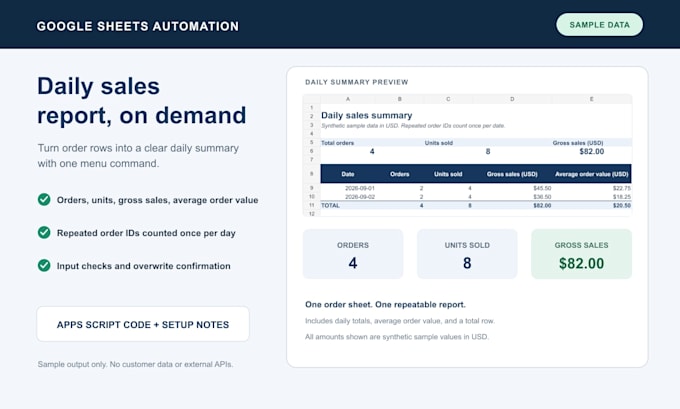Click the $82.00 value in row 6

[x=592, y=151]
